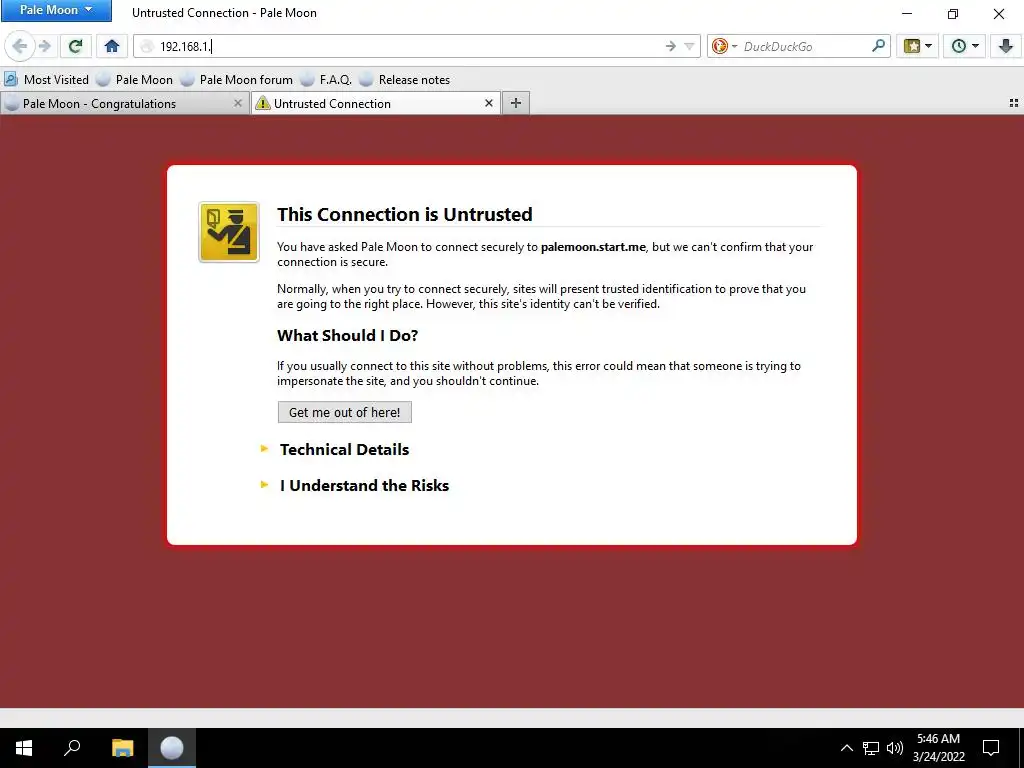Reload the current page

[x=76, y=46]
